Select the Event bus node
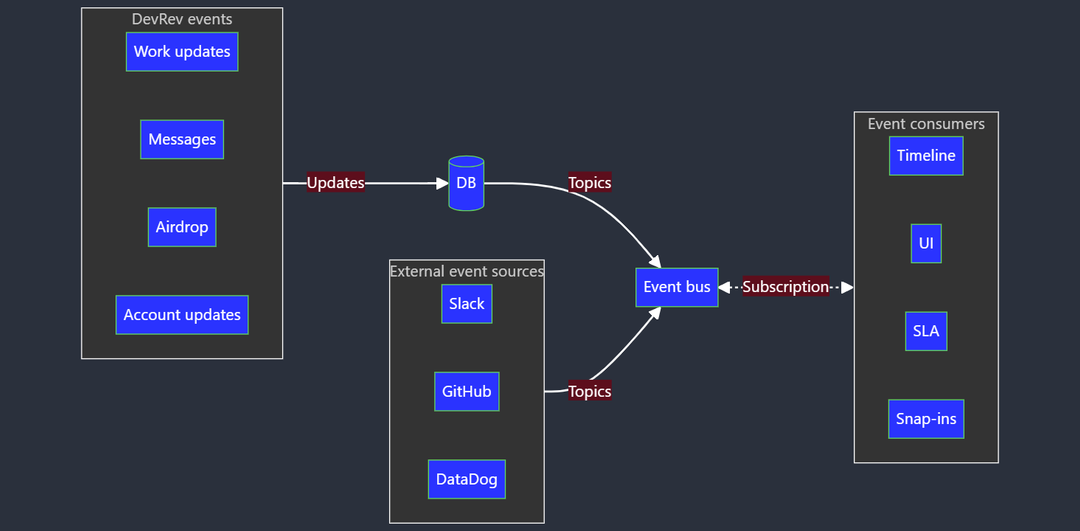1080x531 pixels. pos(676,287)
